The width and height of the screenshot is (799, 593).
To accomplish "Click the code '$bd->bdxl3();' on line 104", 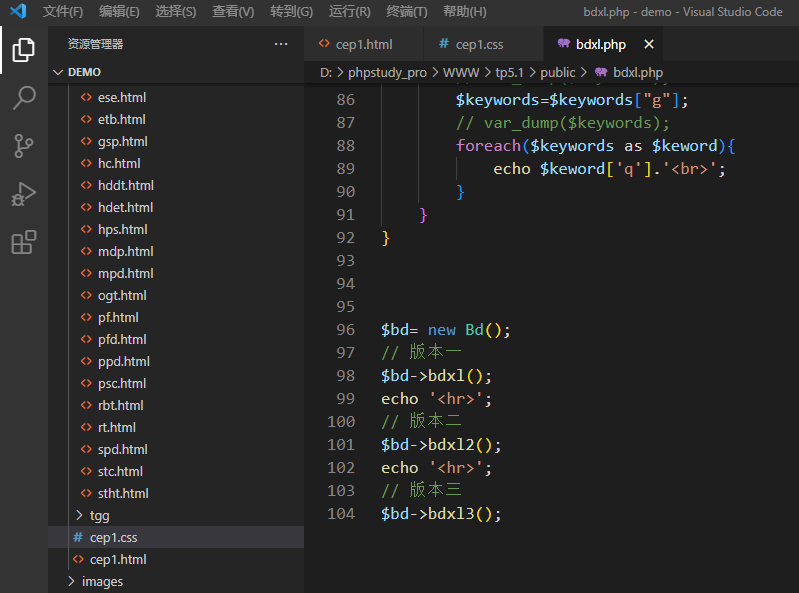I will pos(441,514).
